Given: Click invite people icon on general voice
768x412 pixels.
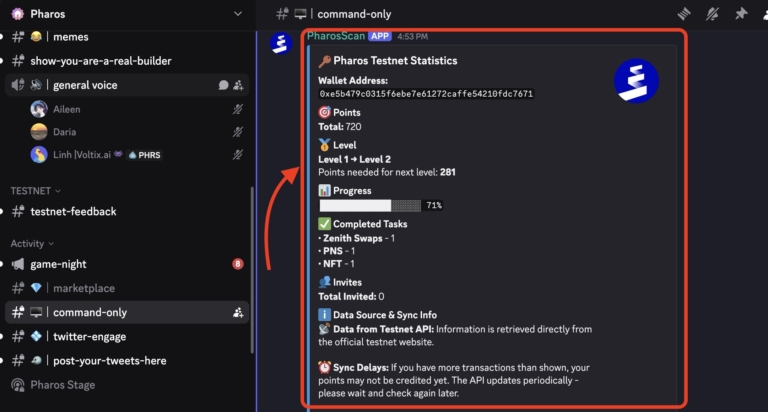Looking at the screenshot, I should tap(238, 85).
